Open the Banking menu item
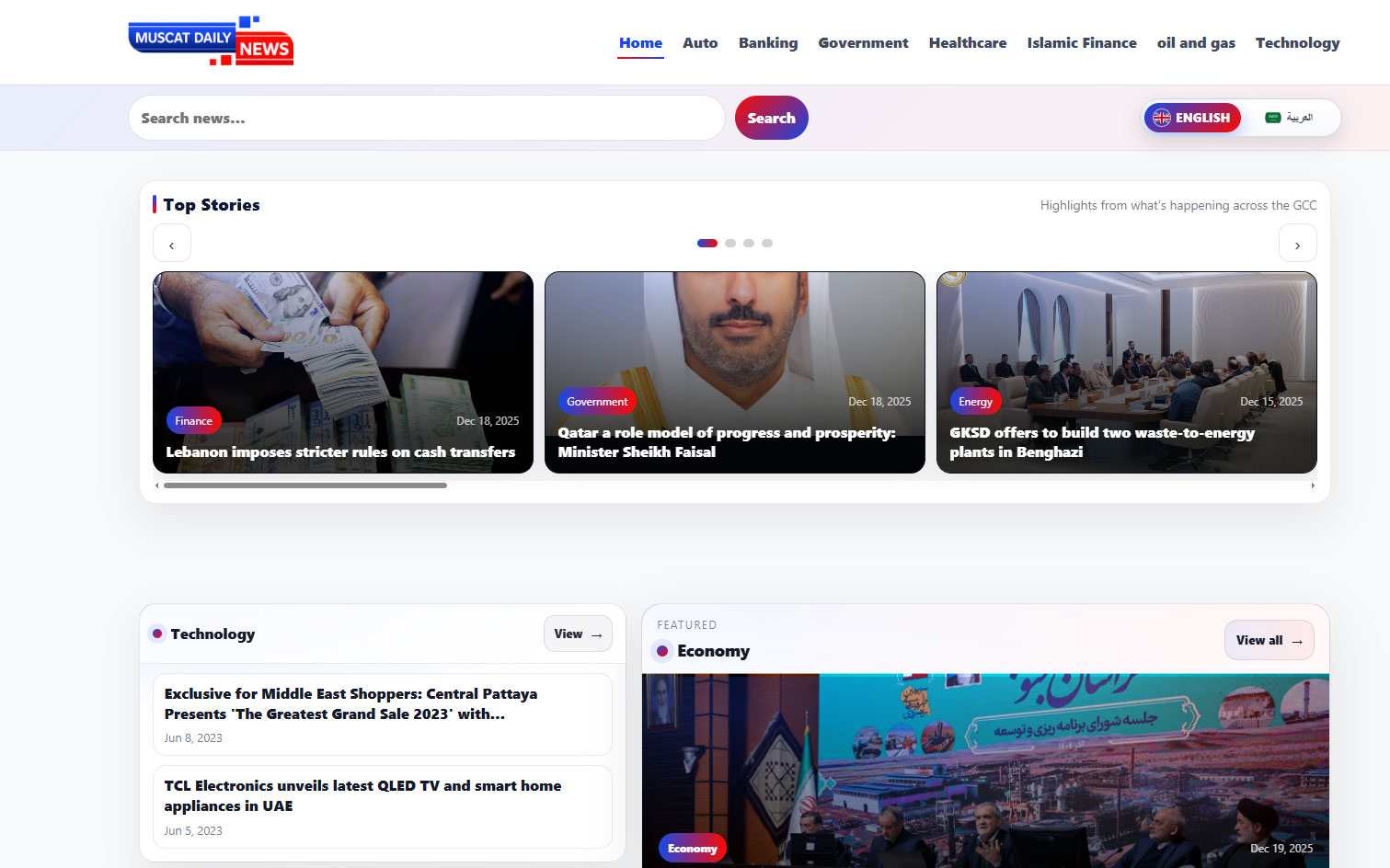This screenshot has height=868, width=1390. click(767, 43)
